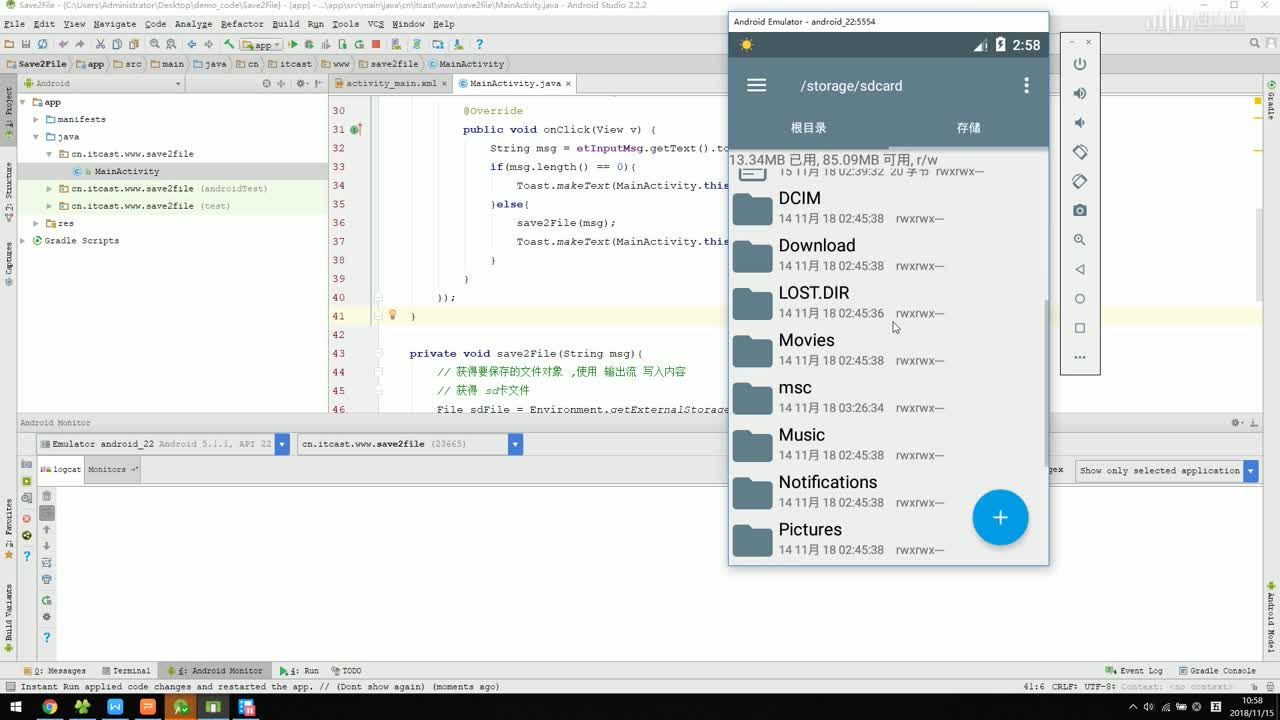This screenshot has height=720, width=1280.
Task: Open the Pictures folder in emulator
Action: pyautogui.click(x=888, y=539)
